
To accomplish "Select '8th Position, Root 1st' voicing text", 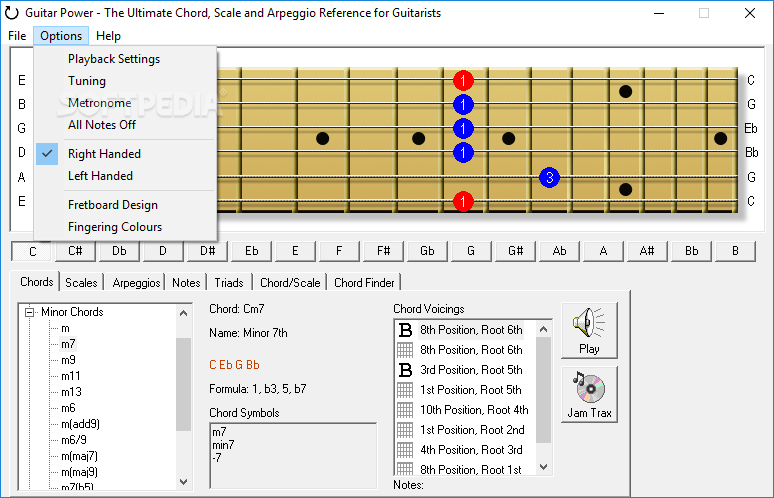I will coord(470,469).
